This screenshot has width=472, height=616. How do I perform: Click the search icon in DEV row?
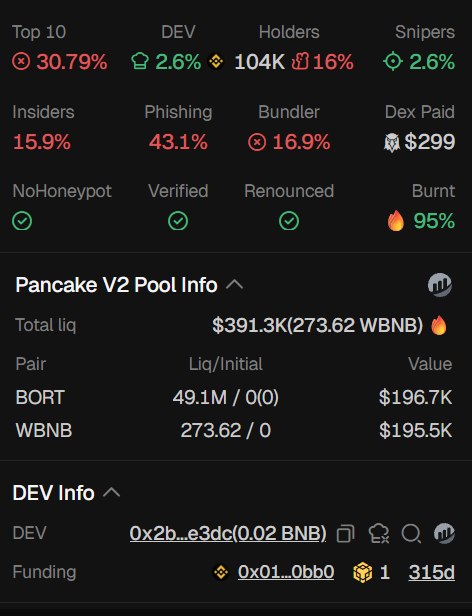point(411,534)
